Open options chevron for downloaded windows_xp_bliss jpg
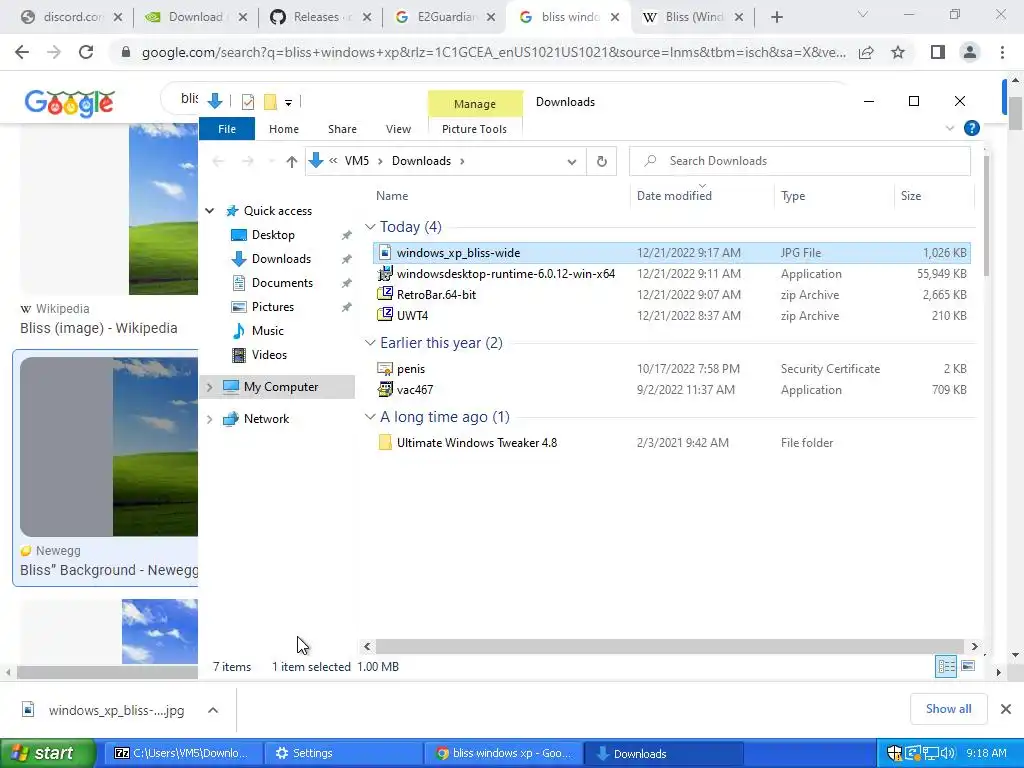 [x=213, y=710]
